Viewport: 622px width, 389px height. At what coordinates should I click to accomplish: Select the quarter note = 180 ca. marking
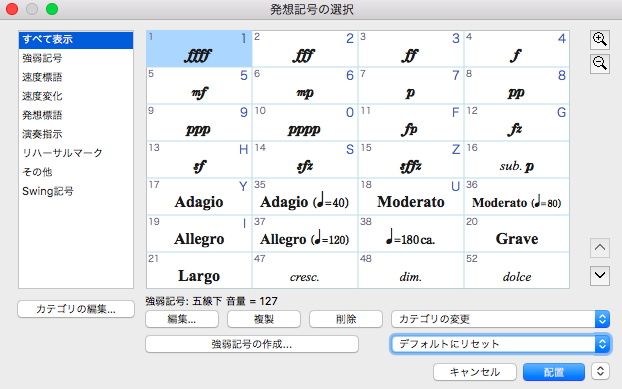411,234
